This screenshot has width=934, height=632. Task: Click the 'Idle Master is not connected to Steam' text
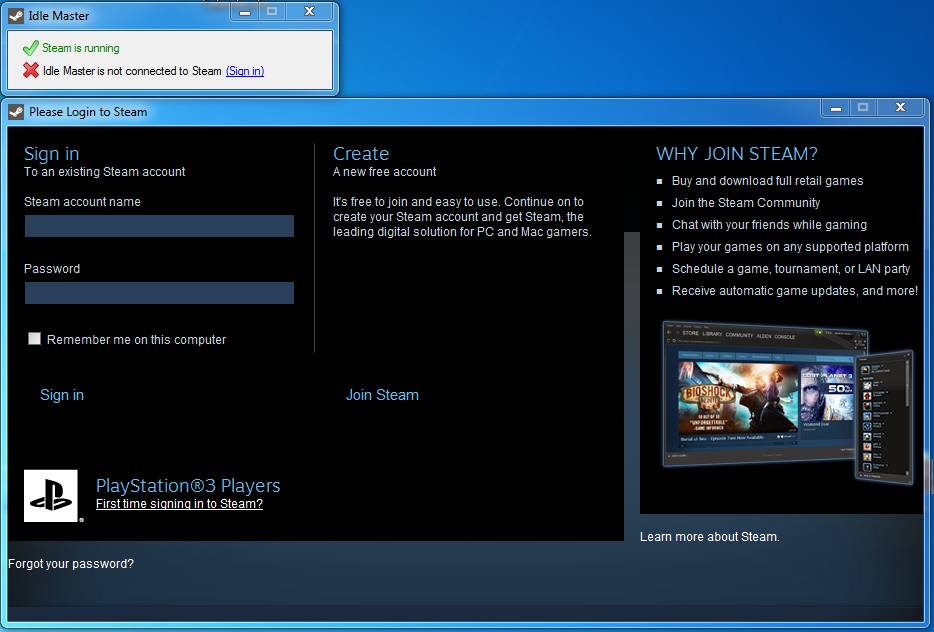tap(132, 71)
